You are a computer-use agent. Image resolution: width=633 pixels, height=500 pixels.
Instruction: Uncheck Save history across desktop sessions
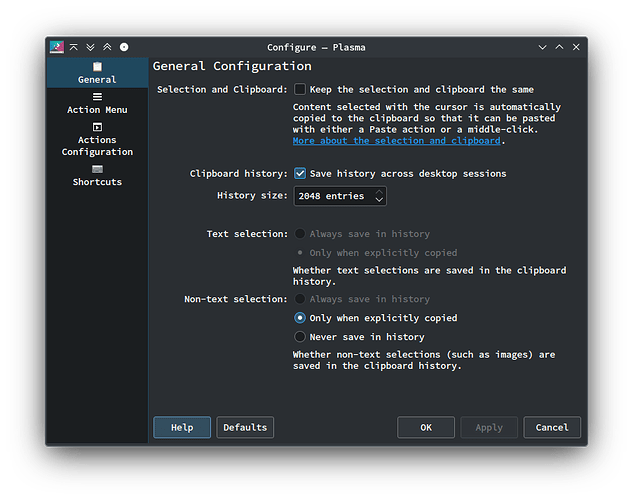pyautogui.click(x=300, y=174)
